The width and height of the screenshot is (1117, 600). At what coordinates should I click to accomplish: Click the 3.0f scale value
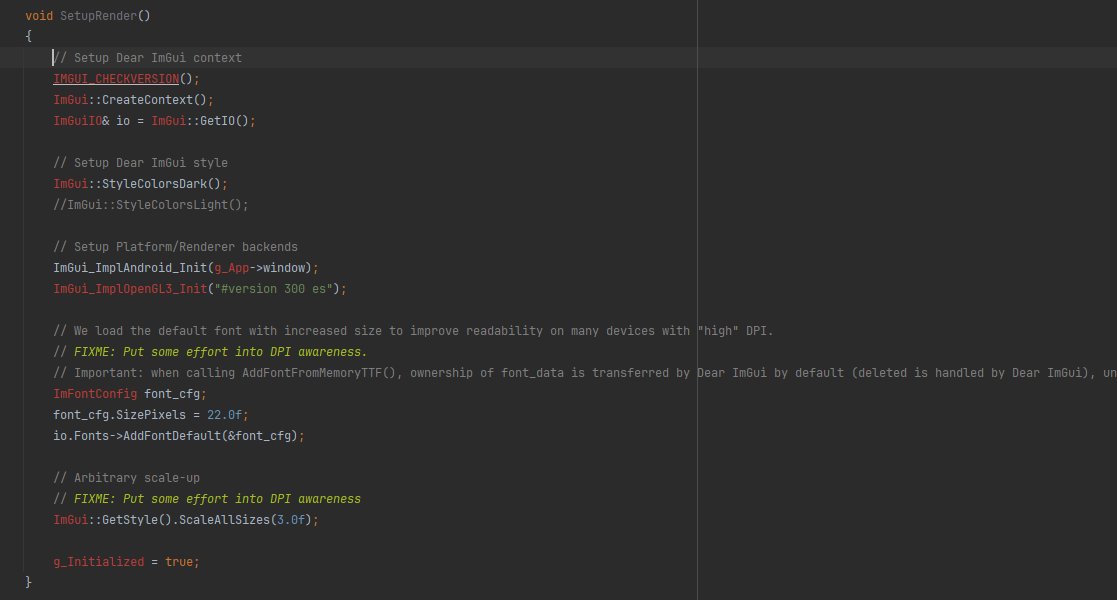coord(294,520)
